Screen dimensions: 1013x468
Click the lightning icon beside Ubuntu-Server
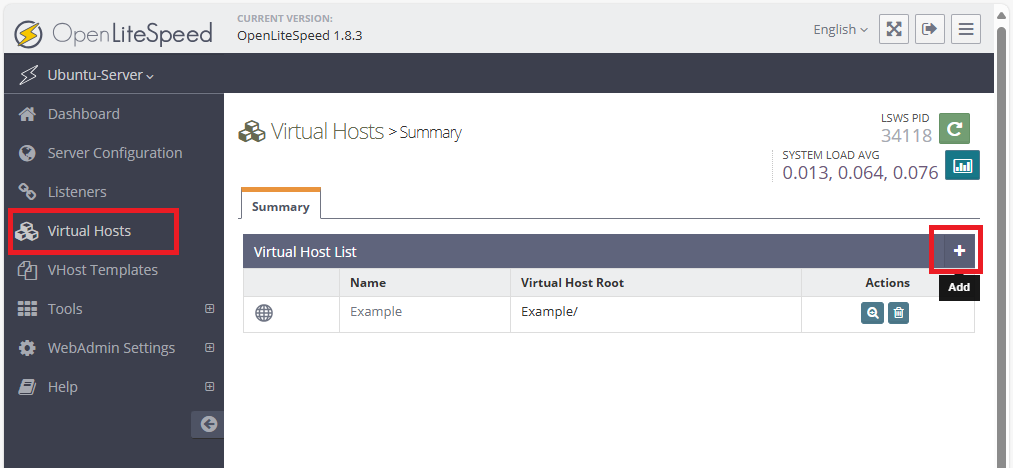pyautogui.click(x=28, y=75)
